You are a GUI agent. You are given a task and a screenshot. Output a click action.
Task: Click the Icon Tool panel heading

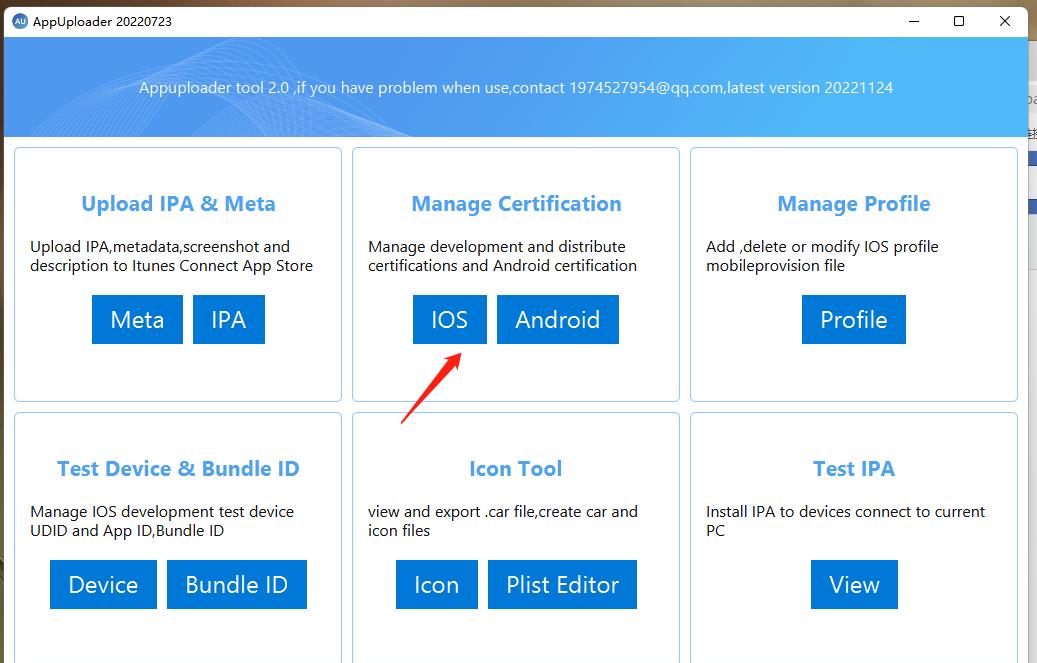coord(515,468)
